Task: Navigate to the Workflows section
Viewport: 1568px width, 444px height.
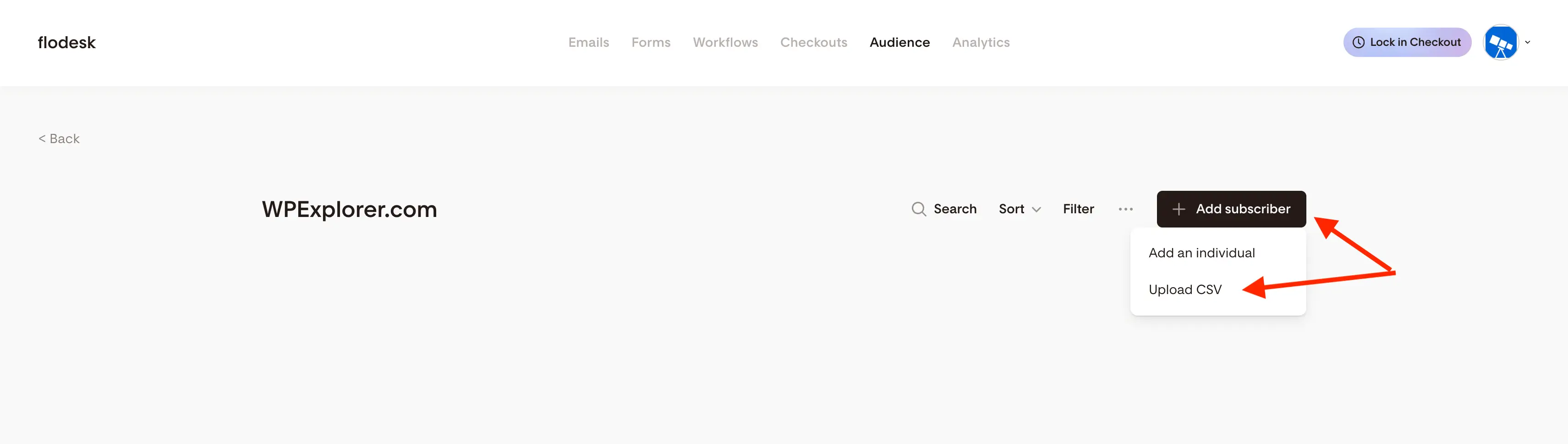Action: coord(725,42)
